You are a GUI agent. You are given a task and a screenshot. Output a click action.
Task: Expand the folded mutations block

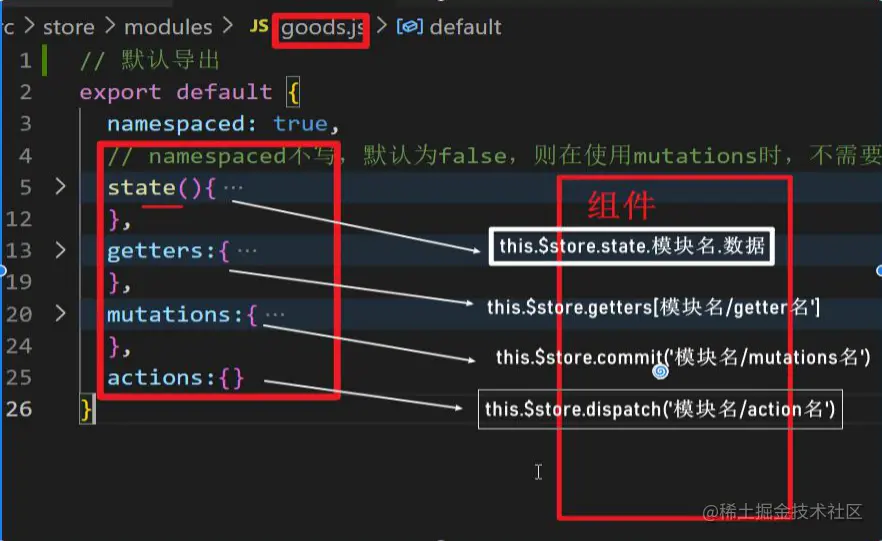click(61, 313)
